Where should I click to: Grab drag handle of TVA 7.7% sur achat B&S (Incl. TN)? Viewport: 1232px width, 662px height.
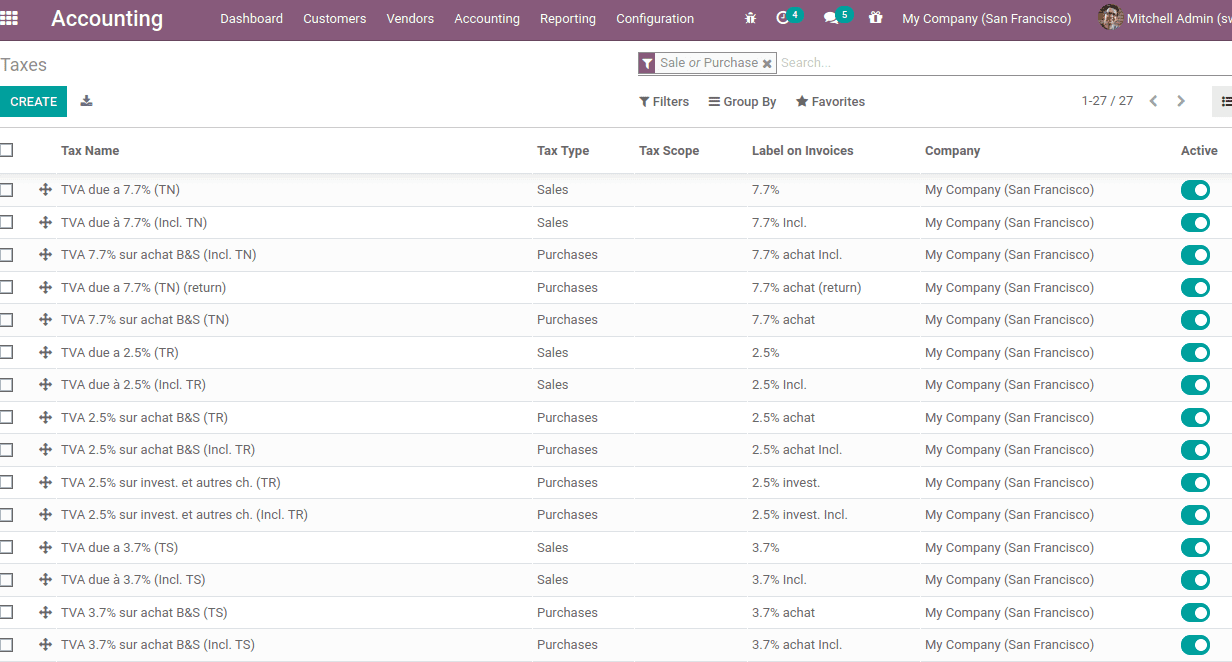[x=45, y=255]
